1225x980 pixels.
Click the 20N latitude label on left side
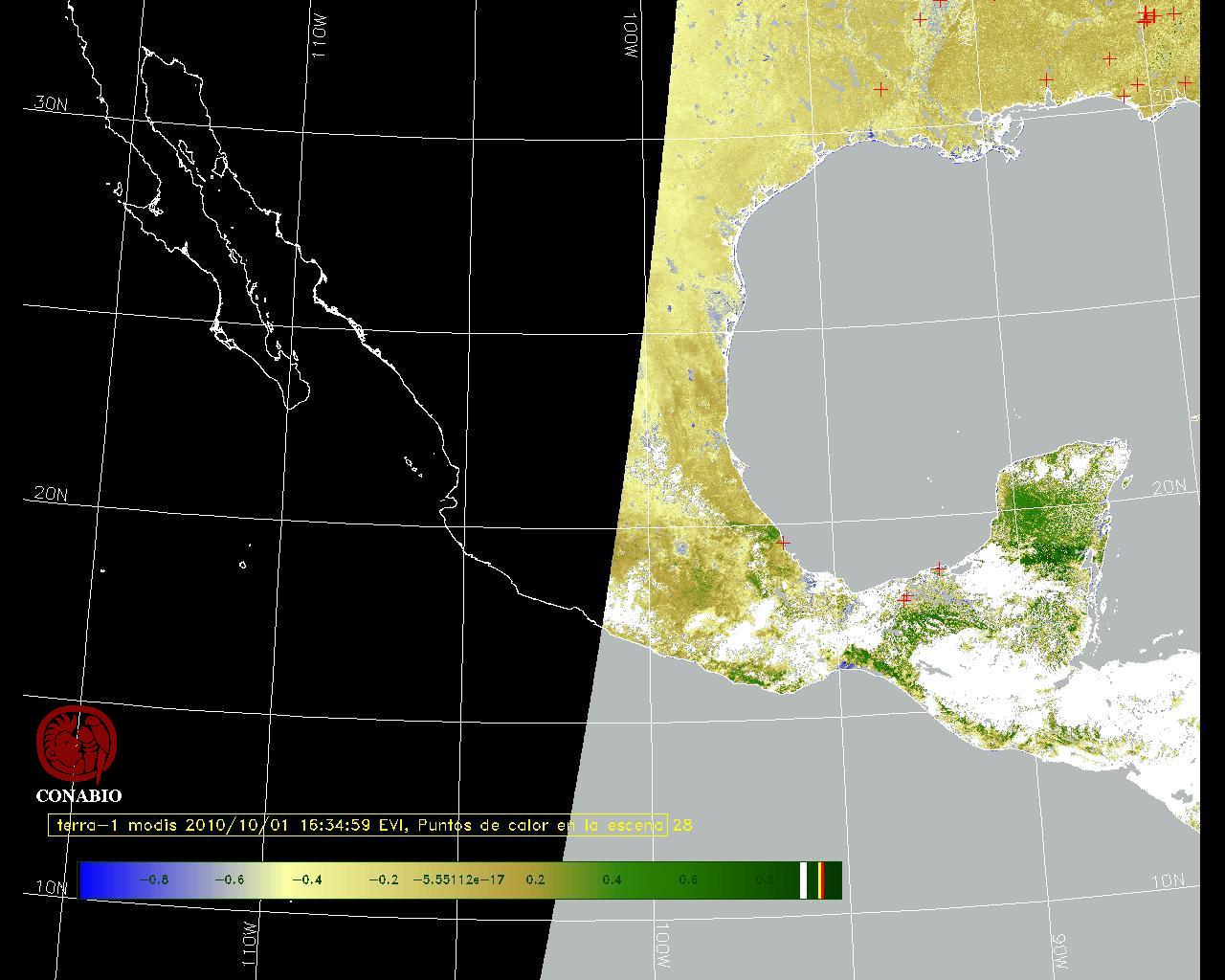coord(51,494)
